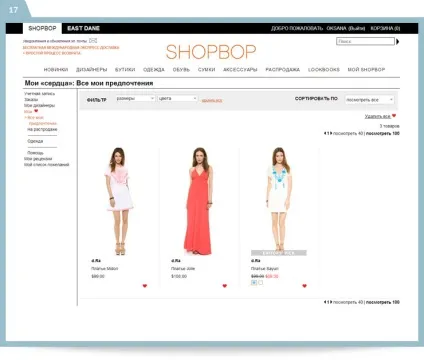Click the SHOPBOP logo
The width and height of the screenshot is (424, 360).
pos(211,52)
